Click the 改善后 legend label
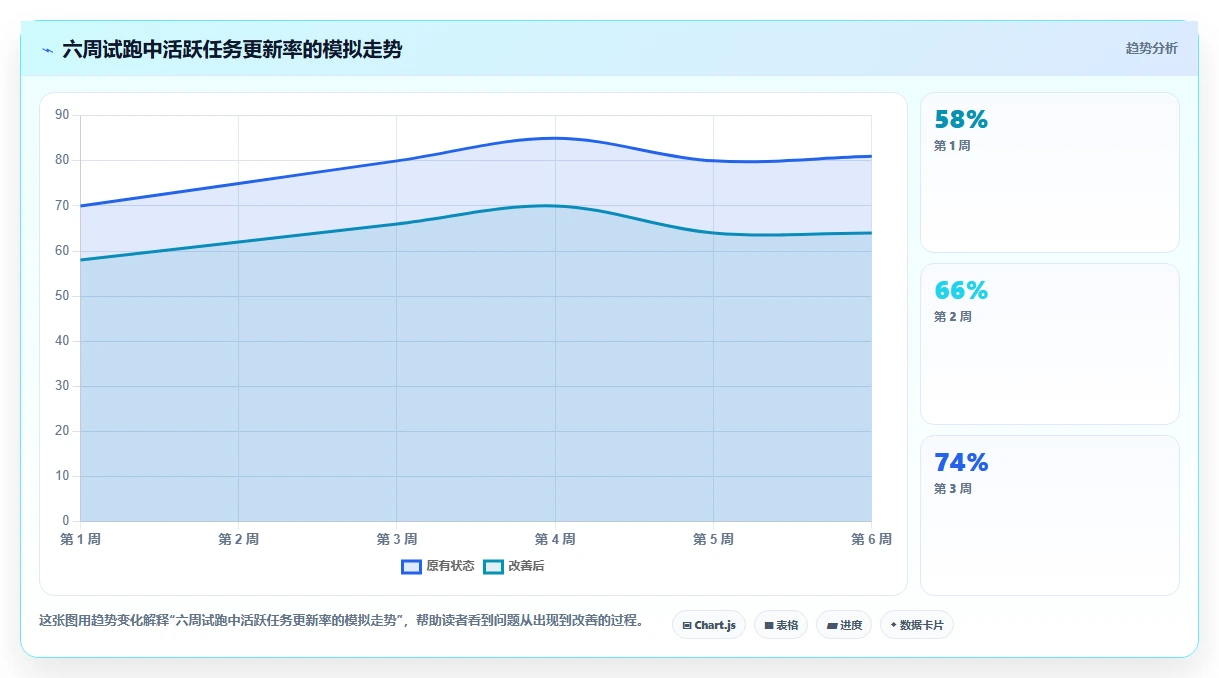Screen dimensions: 1219x678 (x=526, y=566)
